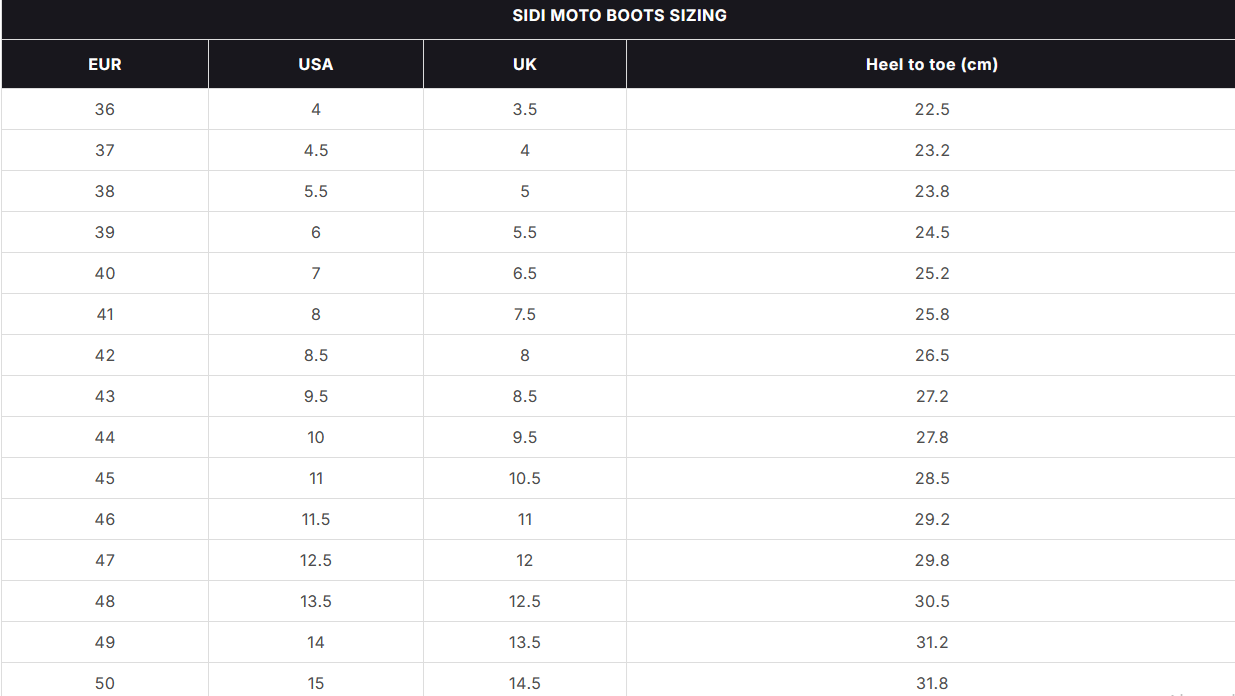Screen dimensions: 1235x696
Task: Click the 29.8 heel to toe value
Action: tap(931, 560)
